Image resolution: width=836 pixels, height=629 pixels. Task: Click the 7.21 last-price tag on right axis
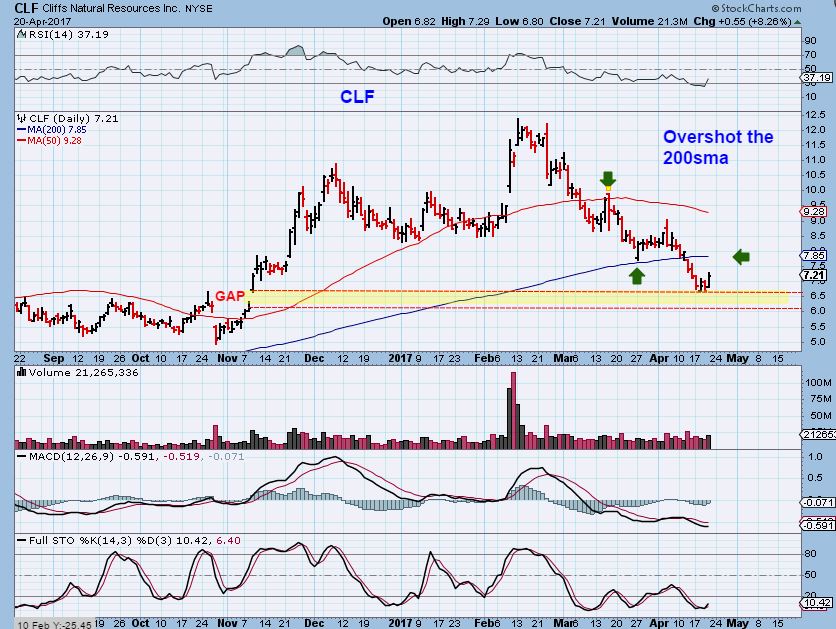click(814, 275)
